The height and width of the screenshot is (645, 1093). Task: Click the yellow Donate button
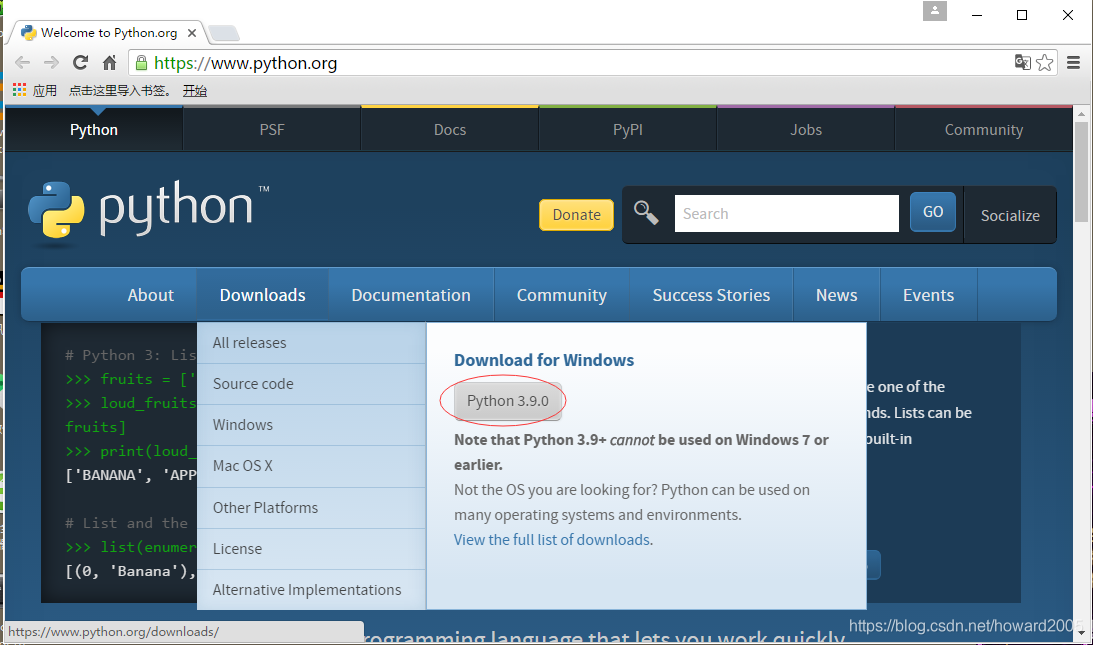coord(576,215)
